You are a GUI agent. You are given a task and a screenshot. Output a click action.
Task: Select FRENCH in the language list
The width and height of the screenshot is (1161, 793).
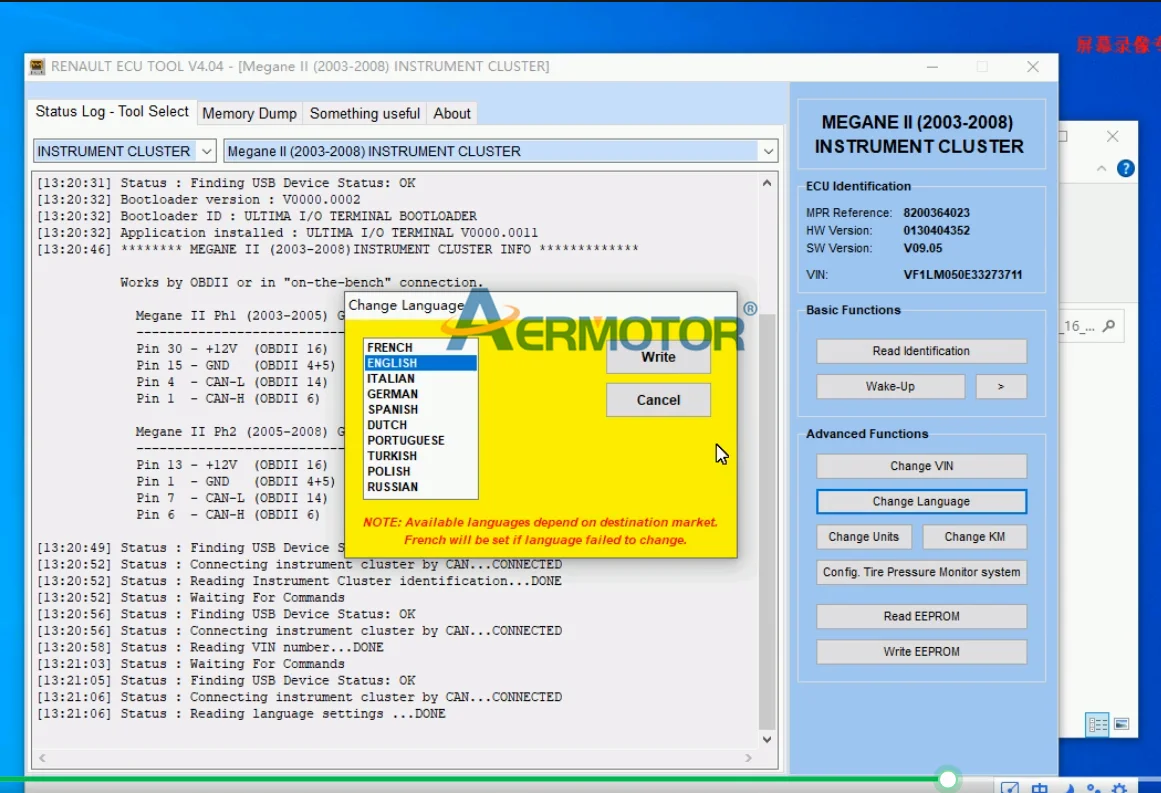pyautogui.click(x=421, y=347)
